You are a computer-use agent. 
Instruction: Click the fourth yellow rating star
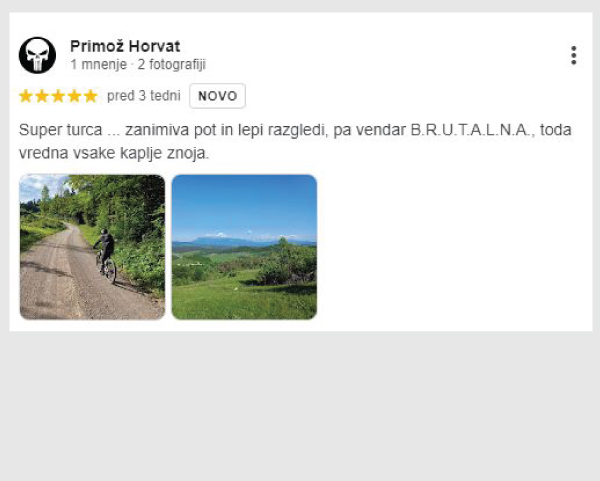pyautogui.click(x=74, y=96)
